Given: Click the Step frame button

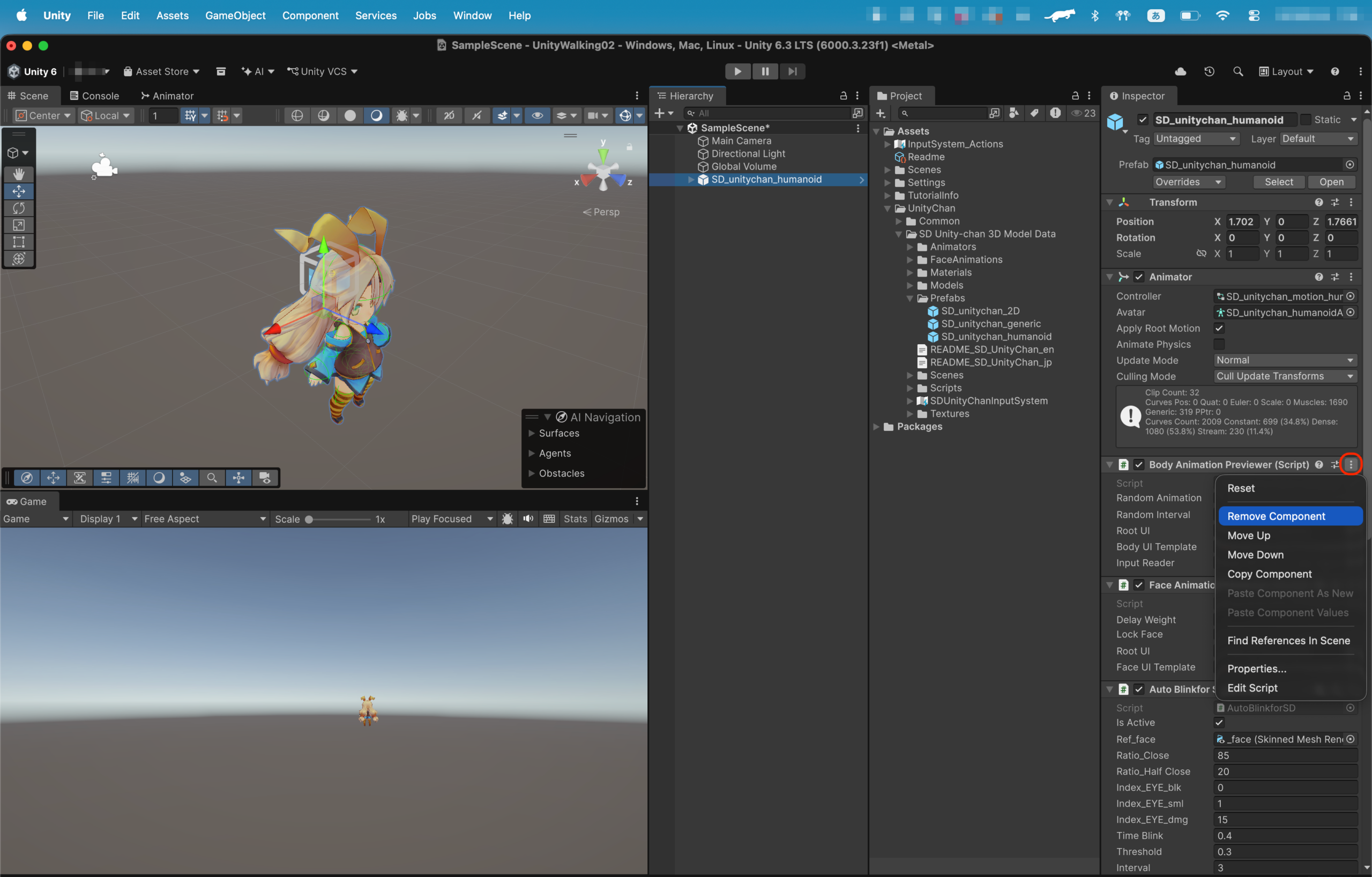Looking at the screenshot, I should [793, 71].
